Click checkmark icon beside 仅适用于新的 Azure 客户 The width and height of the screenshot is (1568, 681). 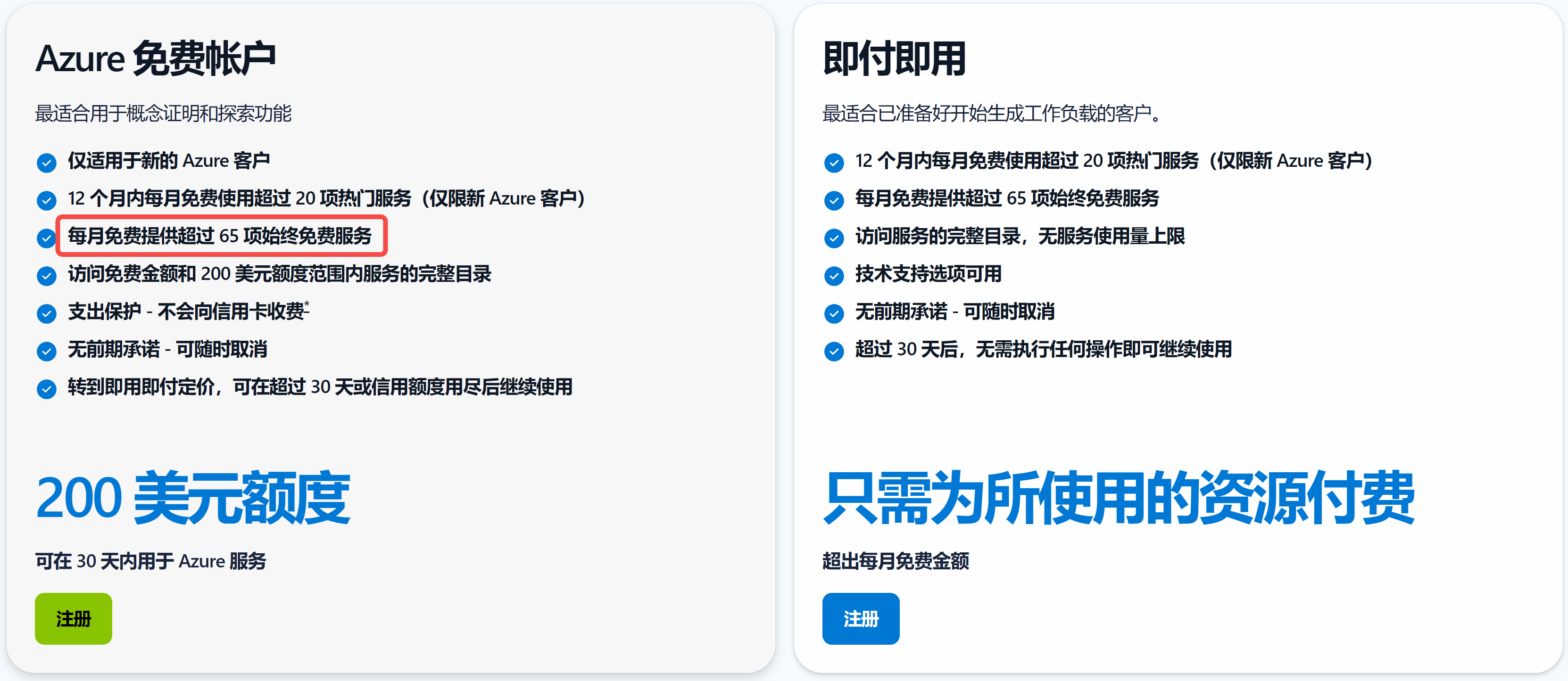[46, 163]
